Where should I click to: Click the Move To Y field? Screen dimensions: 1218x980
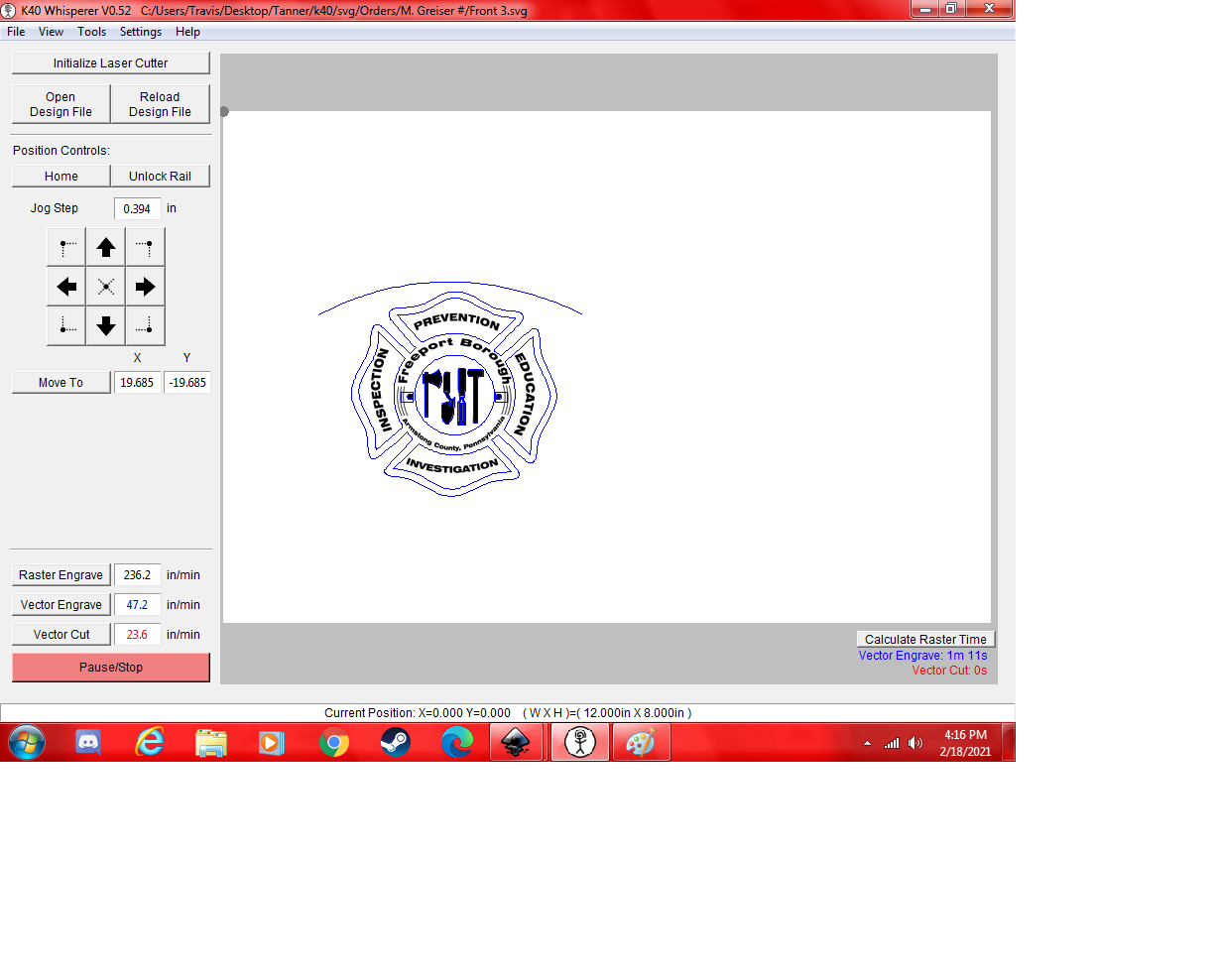coord(187,382)
